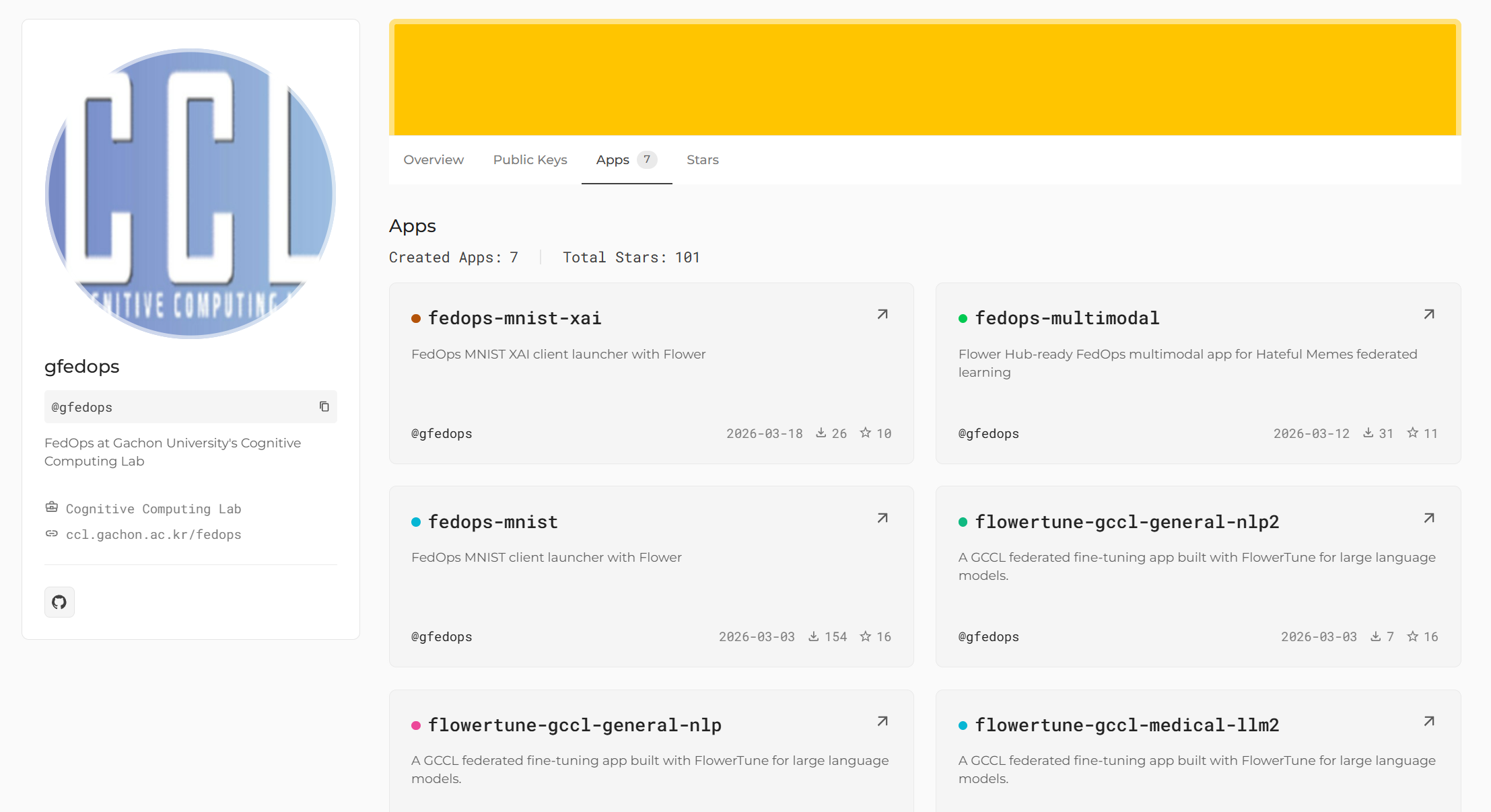
Task: Open the Stars tab
Action: (x=702, y=159)
